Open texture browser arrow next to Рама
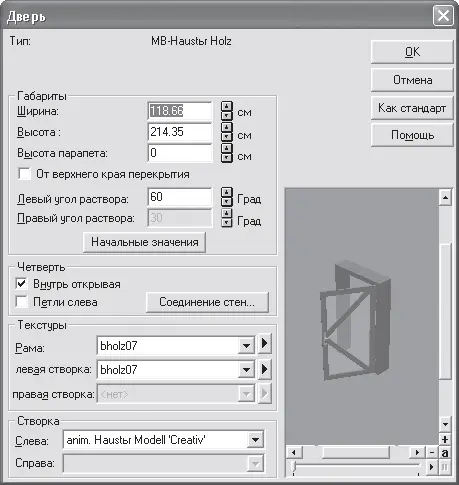The width and height of the screenshot is (459, 485). 264,343
